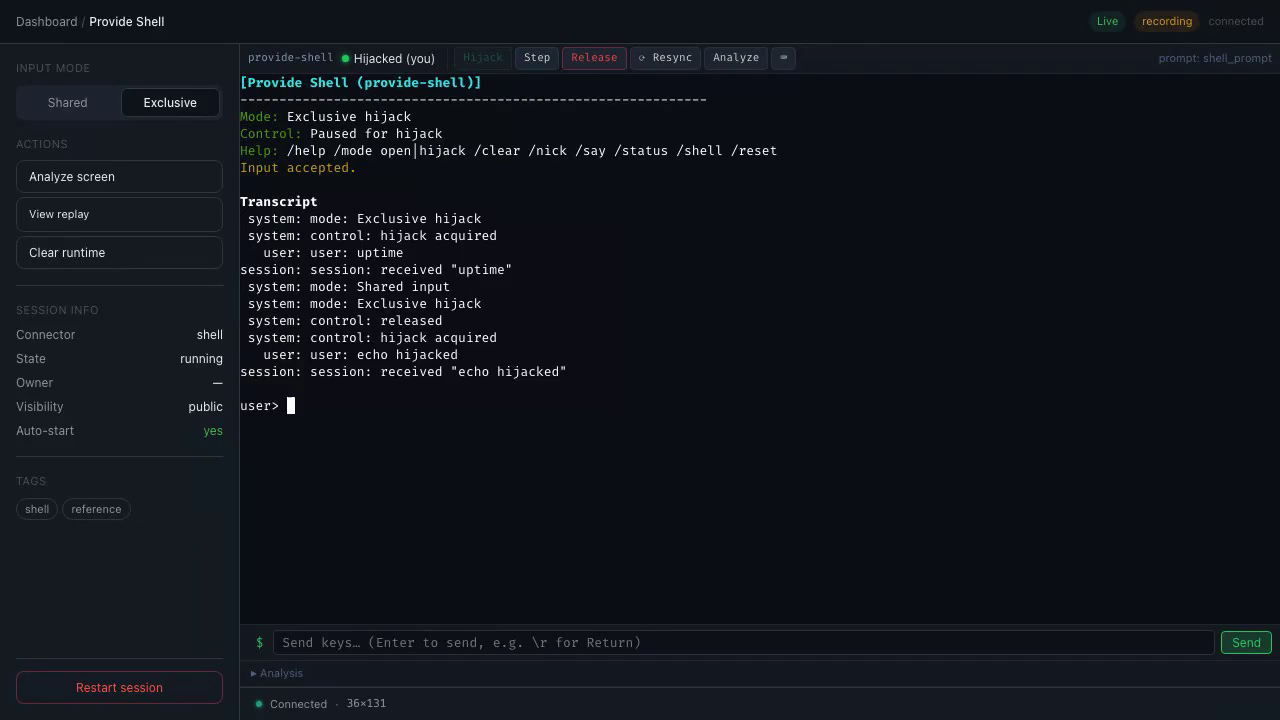Select Shared input mode
The width and height of the screenshot is (1280, 720).
68,103
